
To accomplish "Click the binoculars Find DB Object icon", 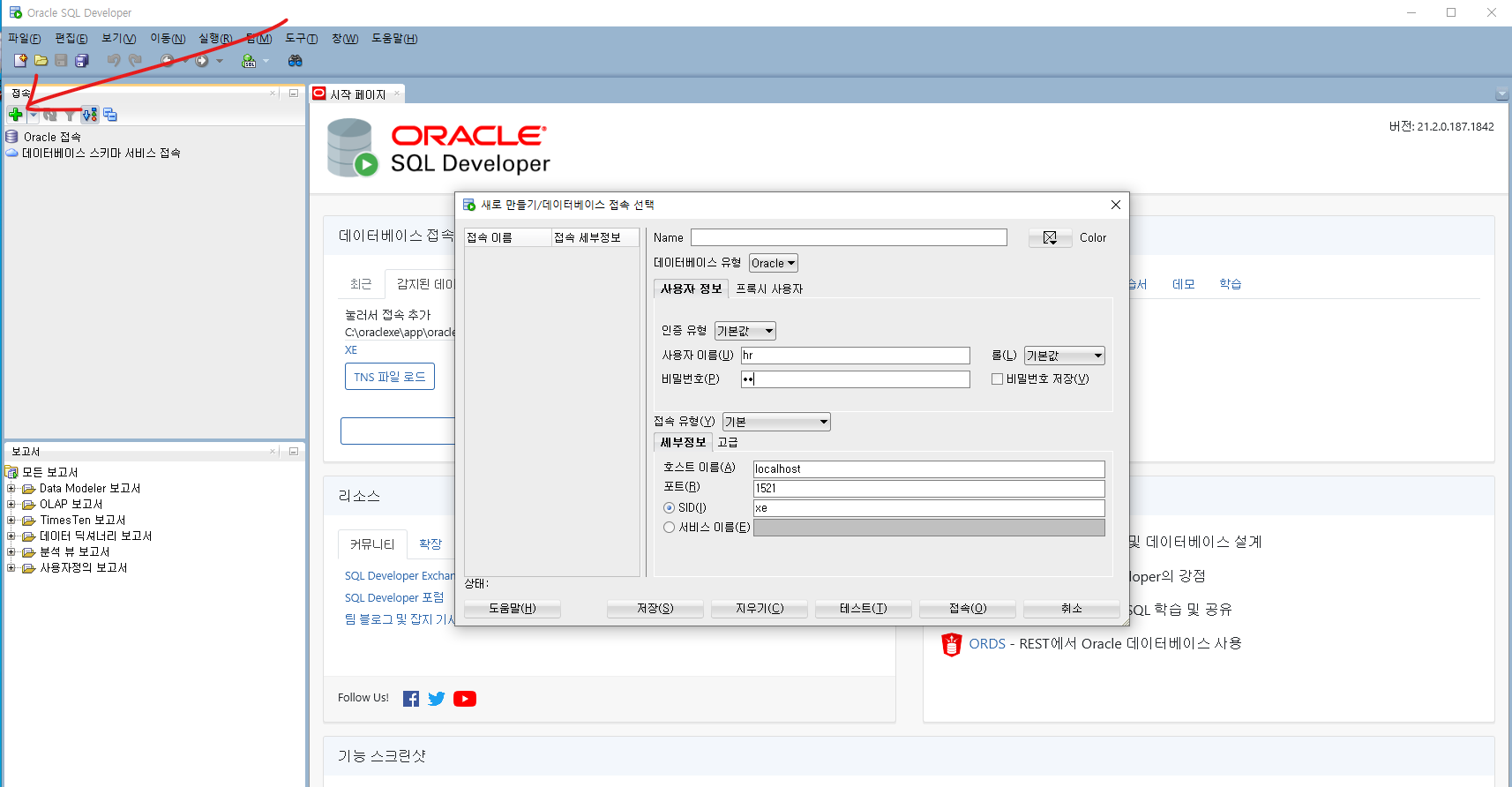I will [296, 60].
